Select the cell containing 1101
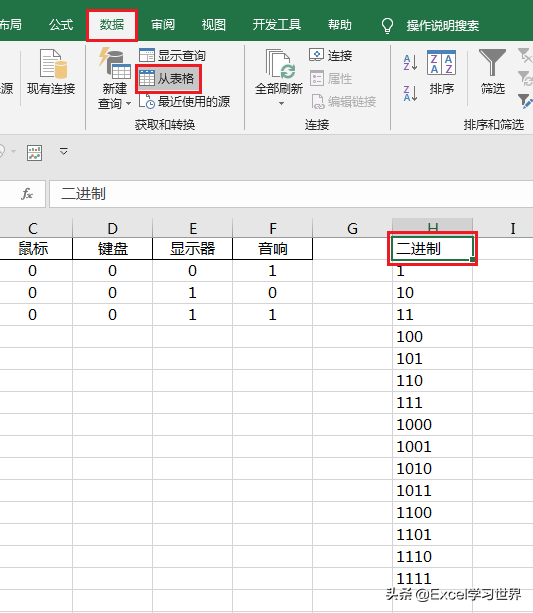 (x=433, y=534)
